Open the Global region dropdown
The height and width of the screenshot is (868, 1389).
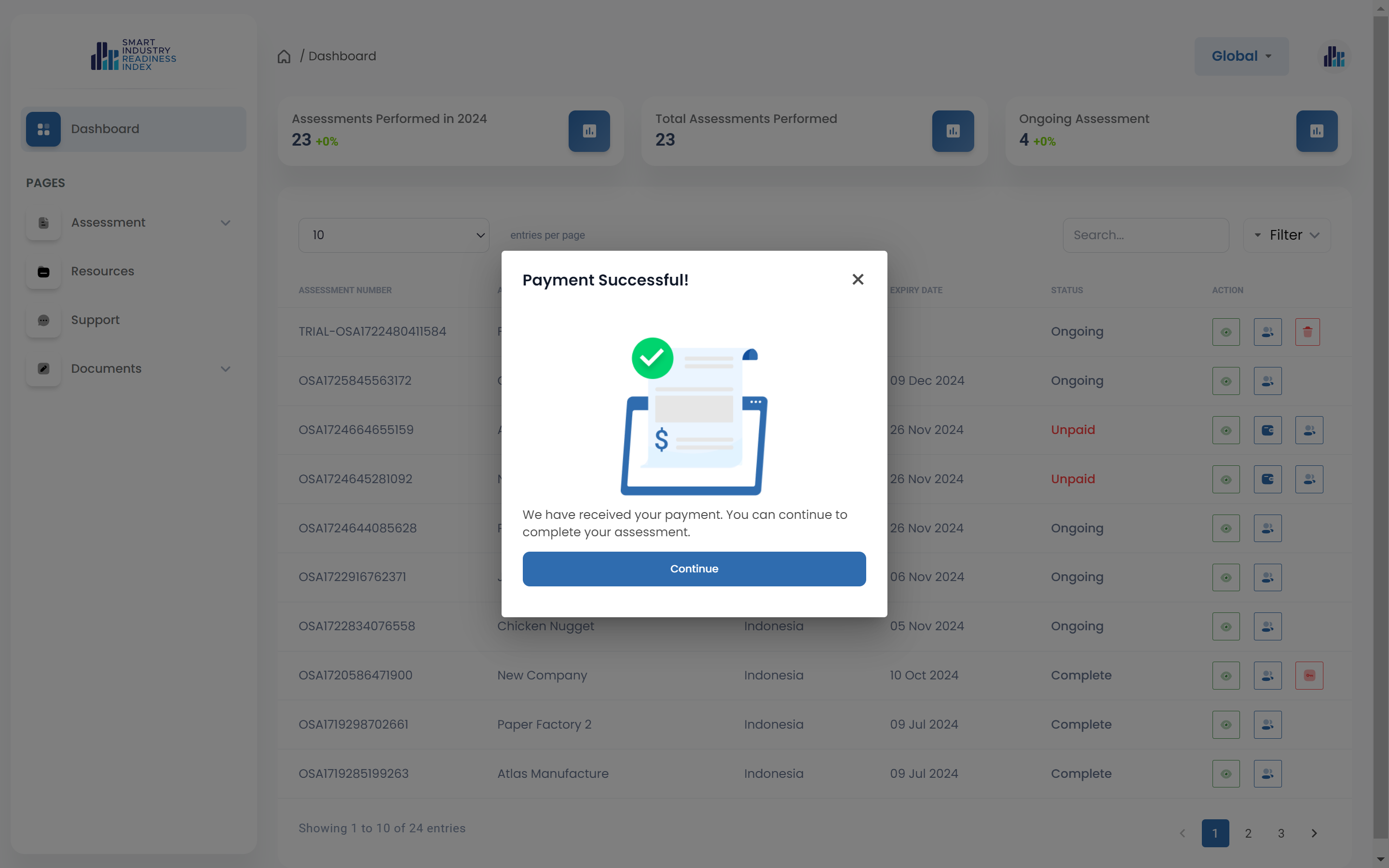coord(1241,56)
